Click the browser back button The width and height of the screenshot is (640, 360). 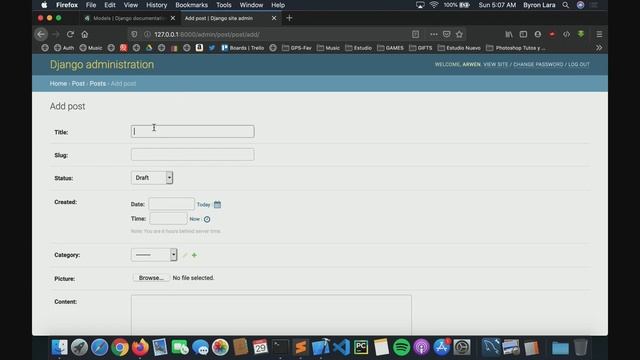(41, 34)
